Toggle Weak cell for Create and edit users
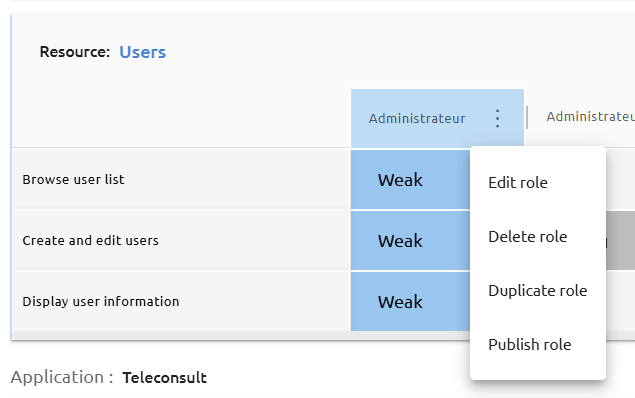635x398 pixels. click(410, 241)
